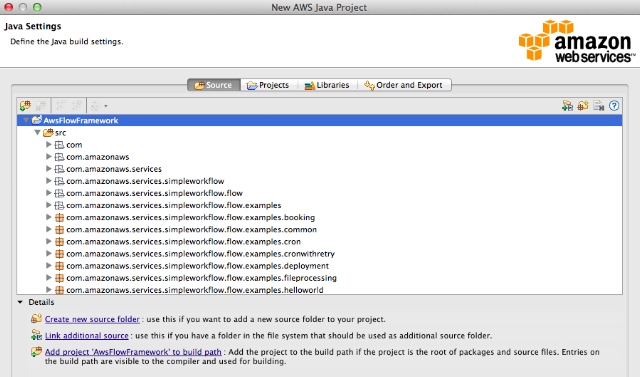Open the Create new source folder link
The width and height of the screenshot is (640, 377).
[x=92, y=319]
